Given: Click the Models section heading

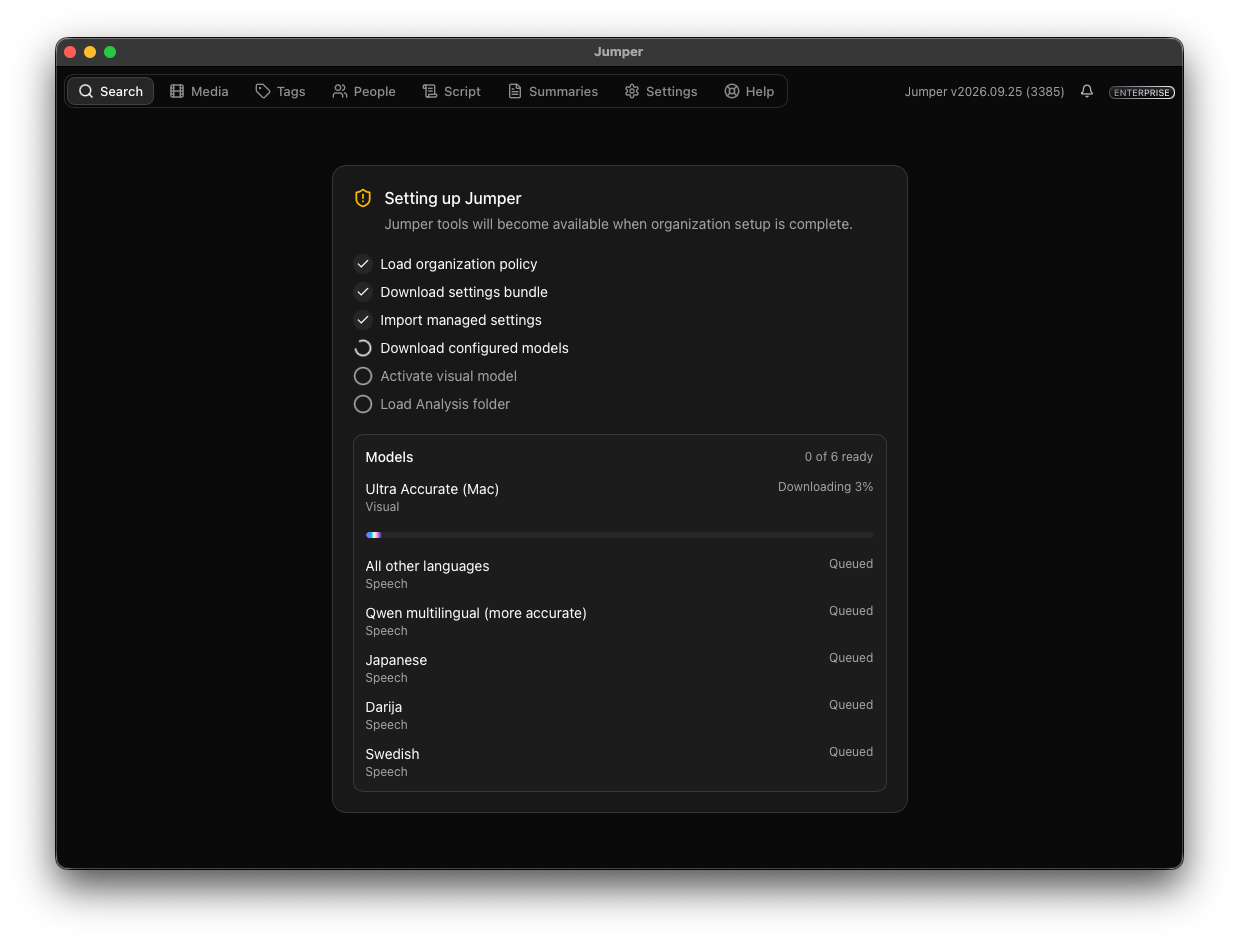Looking at the screenshot, I should click(x=389, y=457).
